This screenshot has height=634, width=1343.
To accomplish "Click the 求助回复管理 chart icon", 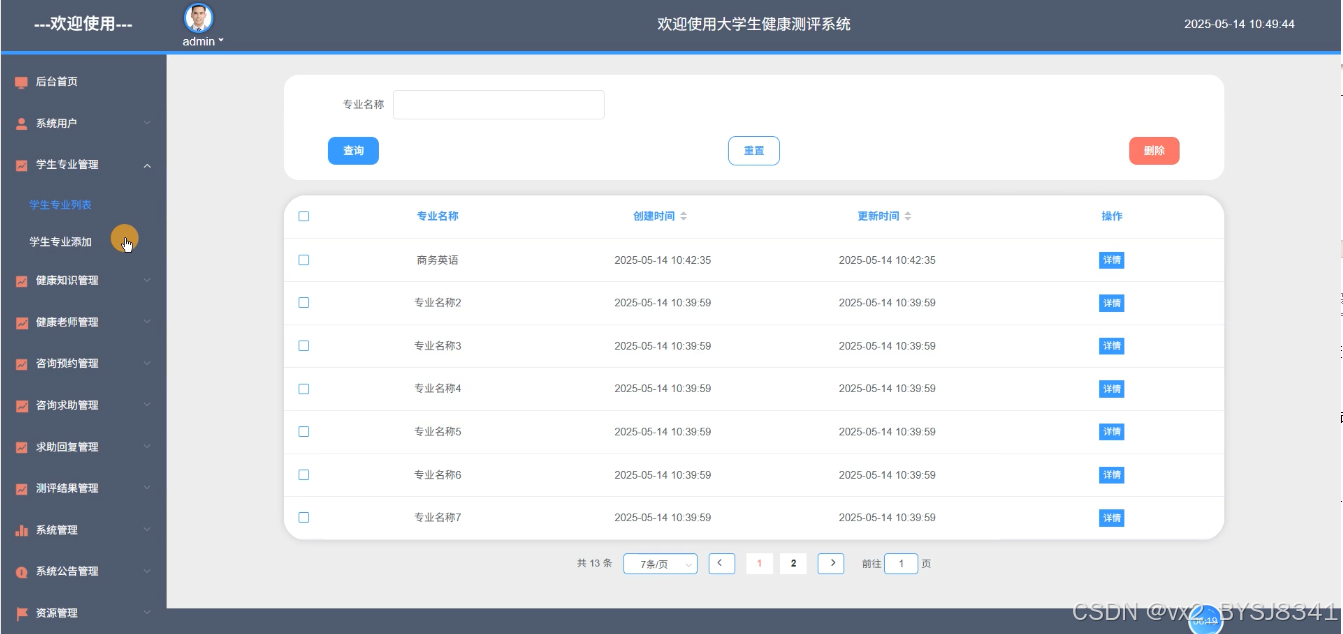I will (x=21, y=448).
